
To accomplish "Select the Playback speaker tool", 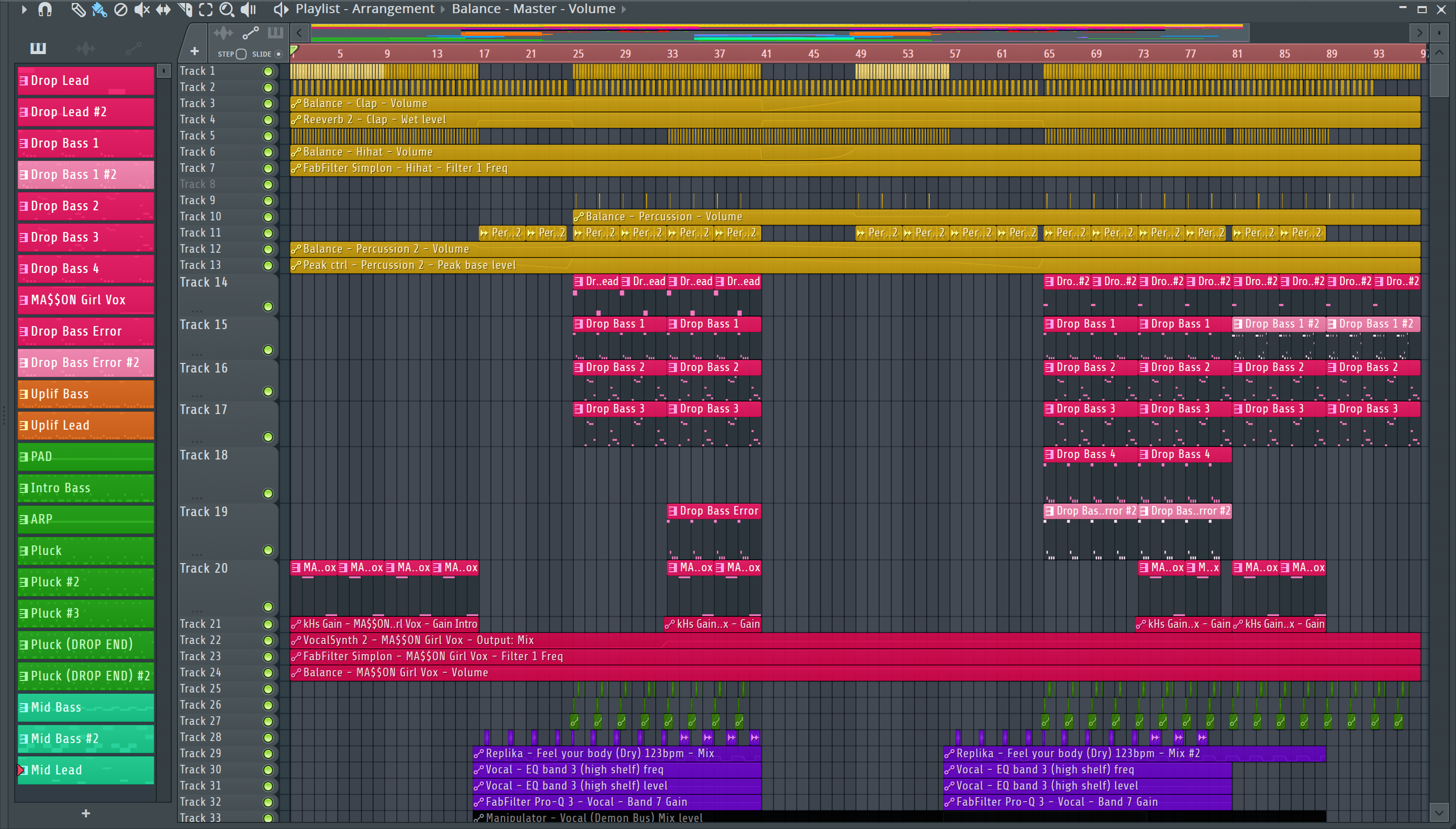I will tap(248, 9).
